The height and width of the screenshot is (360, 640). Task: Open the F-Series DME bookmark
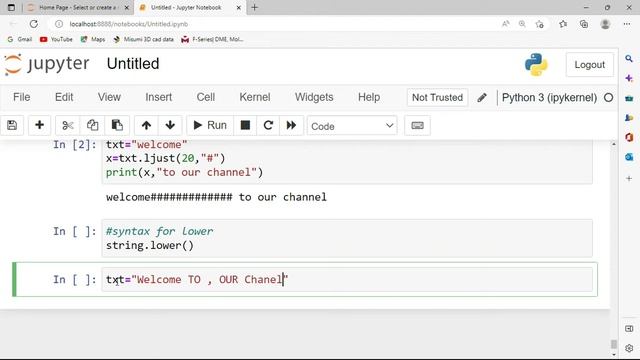coord(213,39)
